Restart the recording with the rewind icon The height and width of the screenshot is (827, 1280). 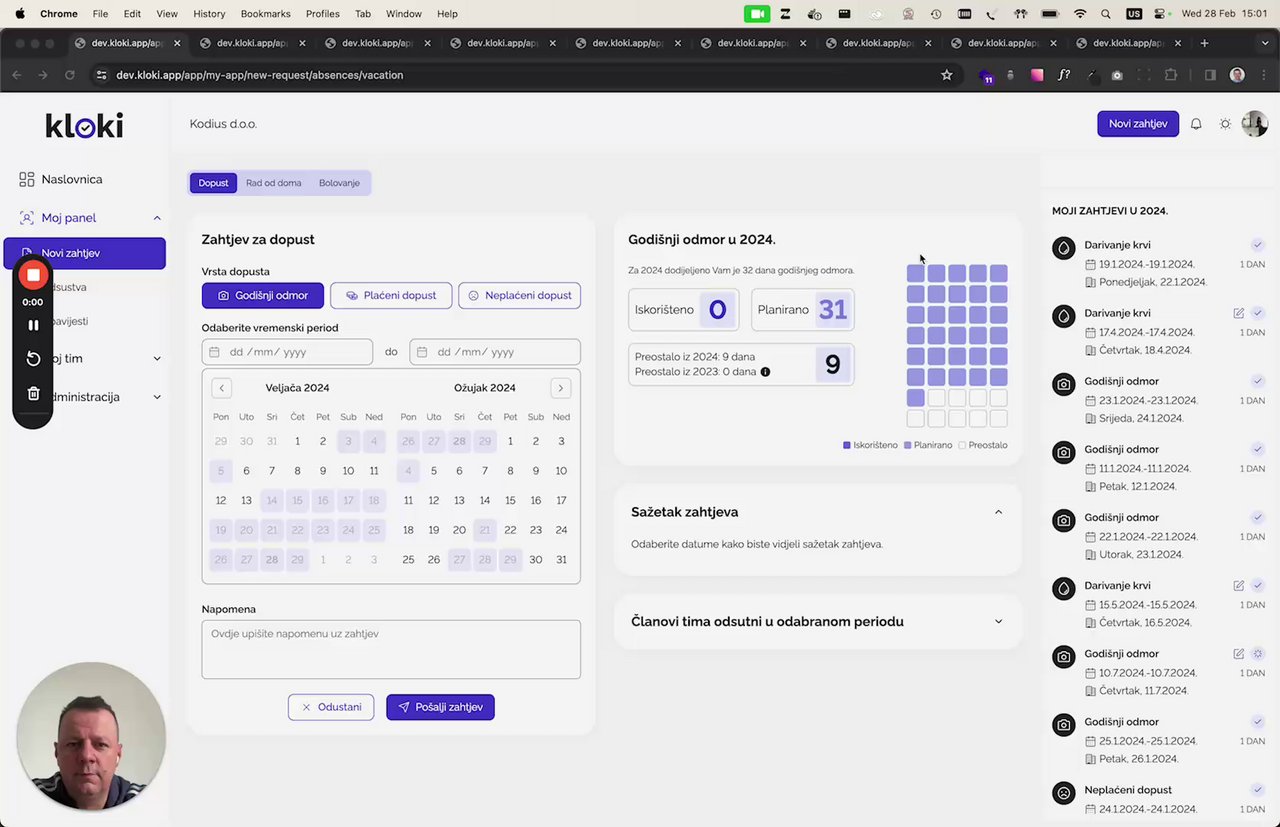33,359
